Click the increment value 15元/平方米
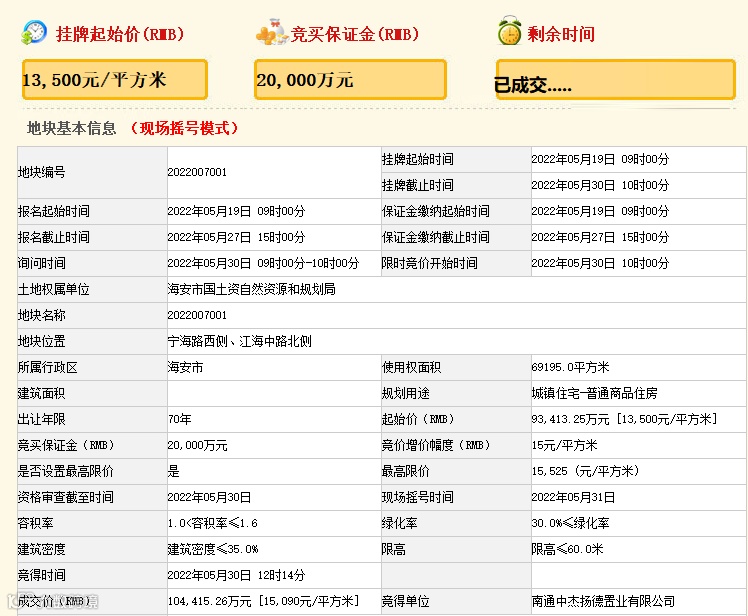748x616 pixels. 564,446
